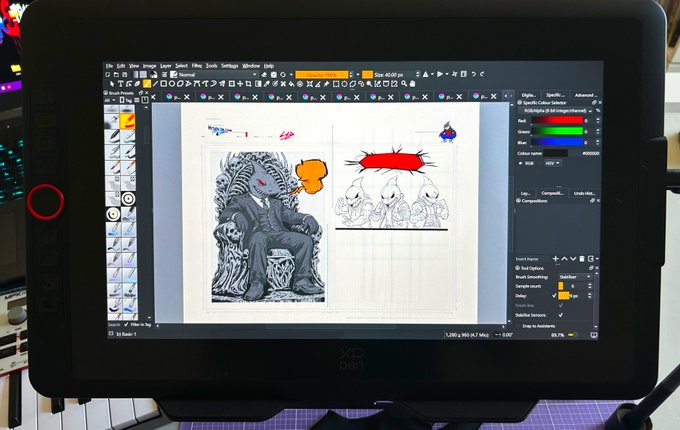Open the Filter menu
This screenshot has width=680, height=430.
point(197,66)
